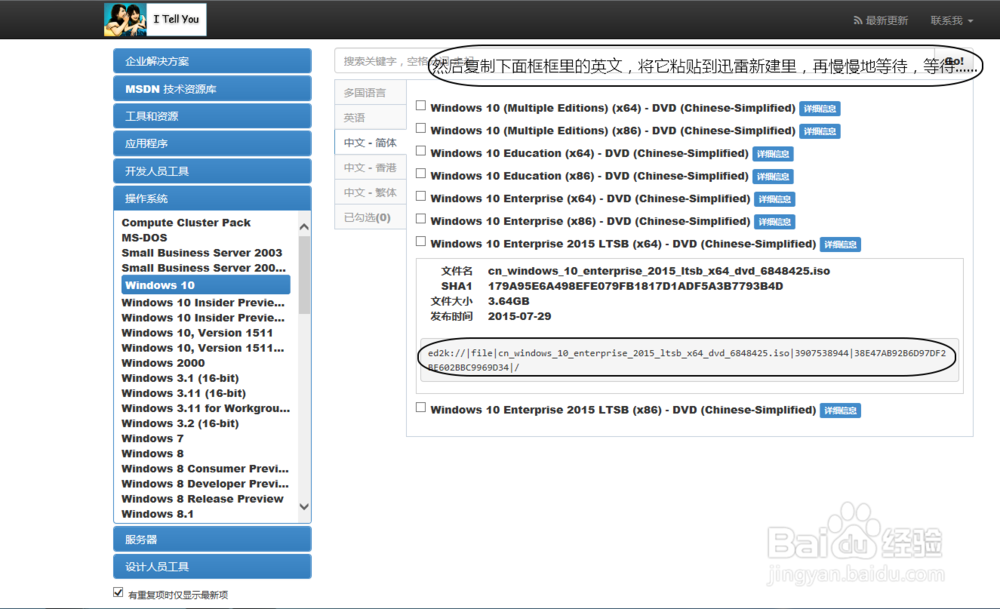Expand the MSDN 技术资源库 category
Screen dimensions: 1000x609
pyautogui.click(x=212, y=89)
